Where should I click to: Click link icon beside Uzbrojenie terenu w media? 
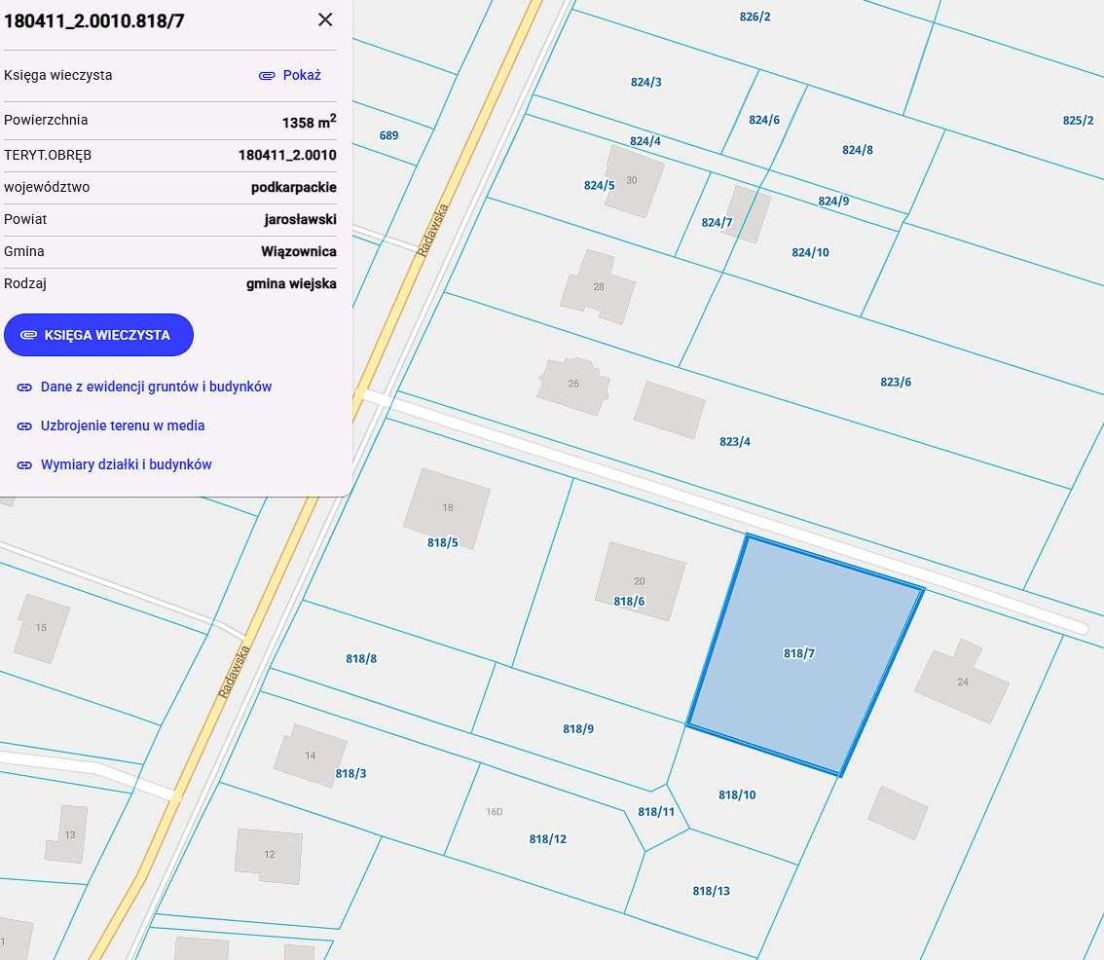pos(25,426)
